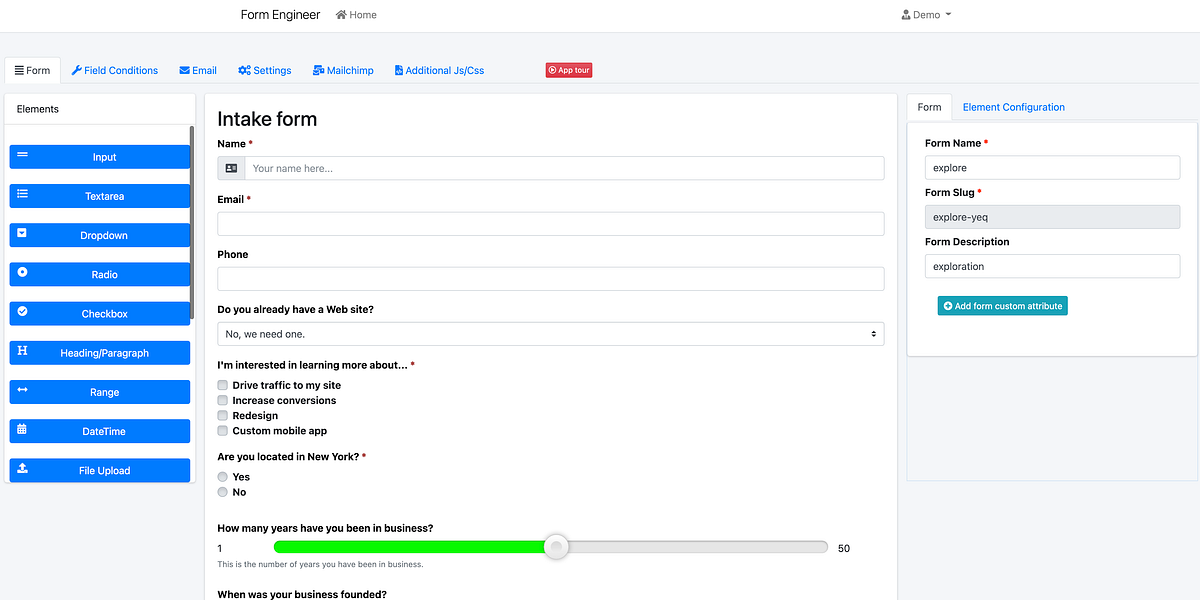Click the grey slider track portion
This screenshot has height=600, width=1200.
pyautogui.click(x=699, y=547)
